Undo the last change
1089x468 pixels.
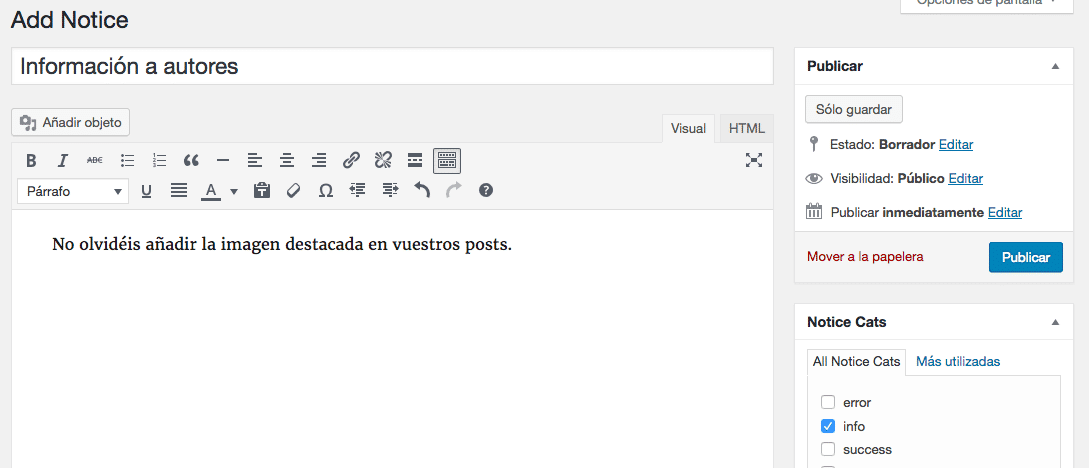point(422,190)
